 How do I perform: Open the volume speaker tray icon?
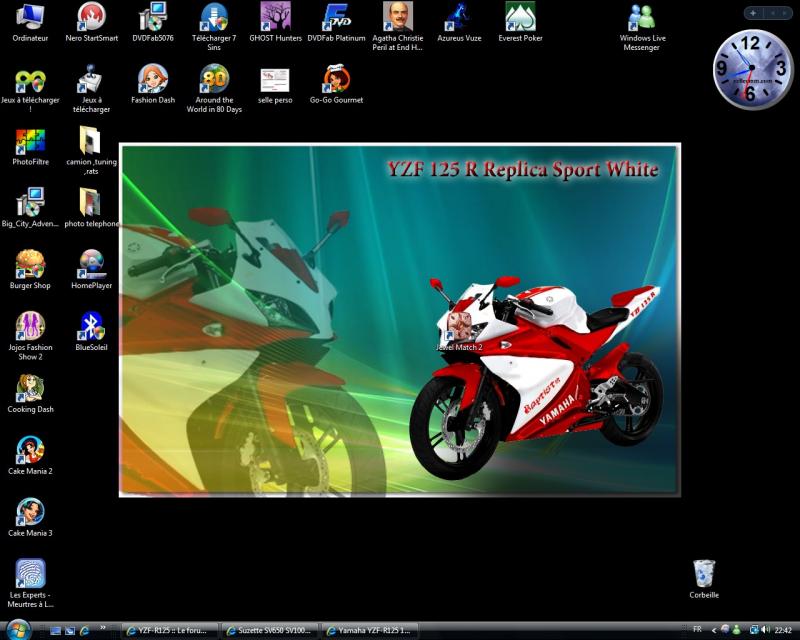tap(766, 630)
